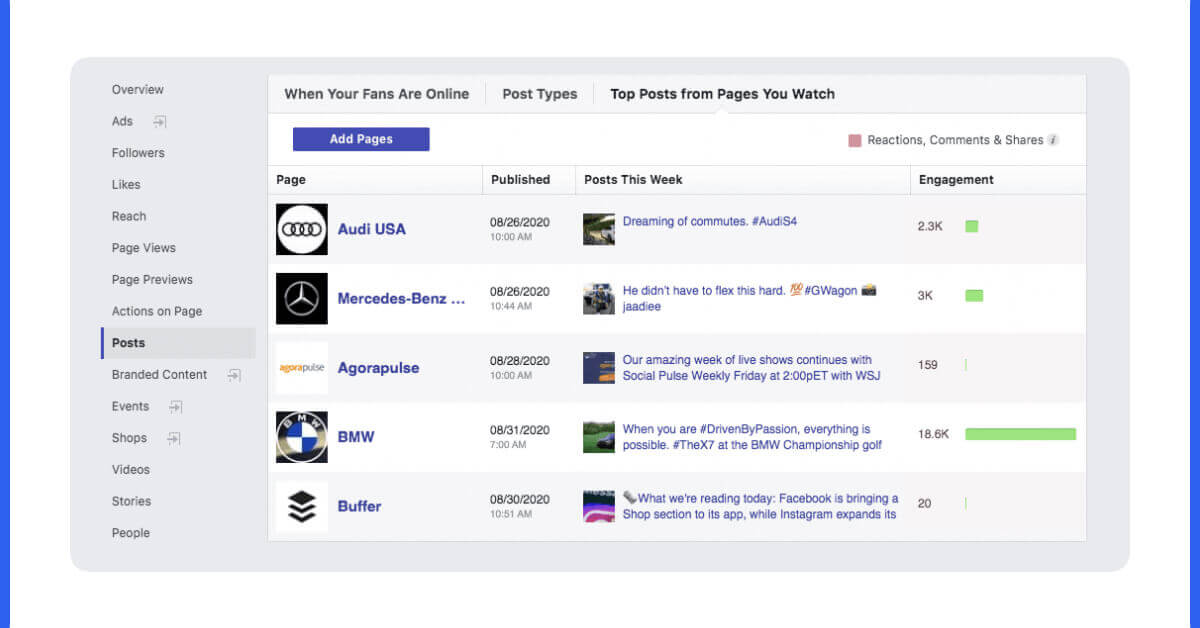Click the BMW roundel logo

tap(302, 437)
